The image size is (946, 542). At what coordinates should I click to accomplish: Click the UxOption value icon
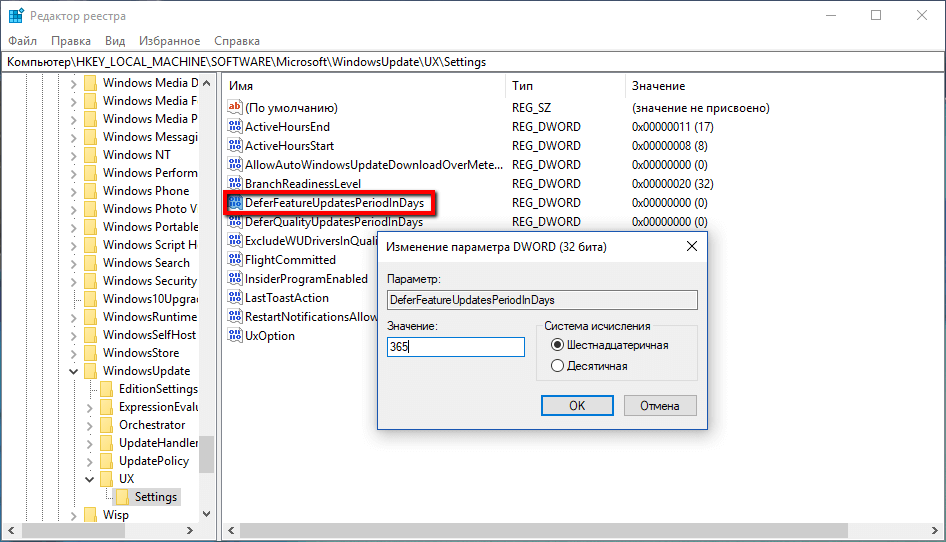(236, 336)
